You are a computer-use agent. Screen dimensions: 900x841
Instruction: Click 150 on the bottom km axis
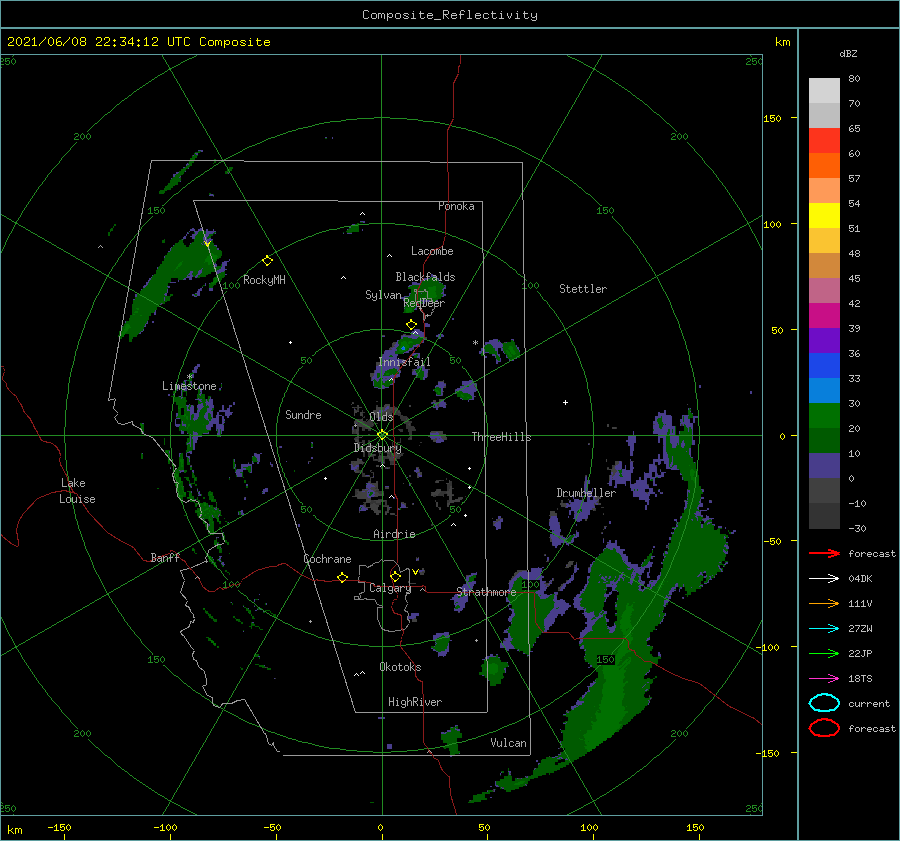(695, 827)
